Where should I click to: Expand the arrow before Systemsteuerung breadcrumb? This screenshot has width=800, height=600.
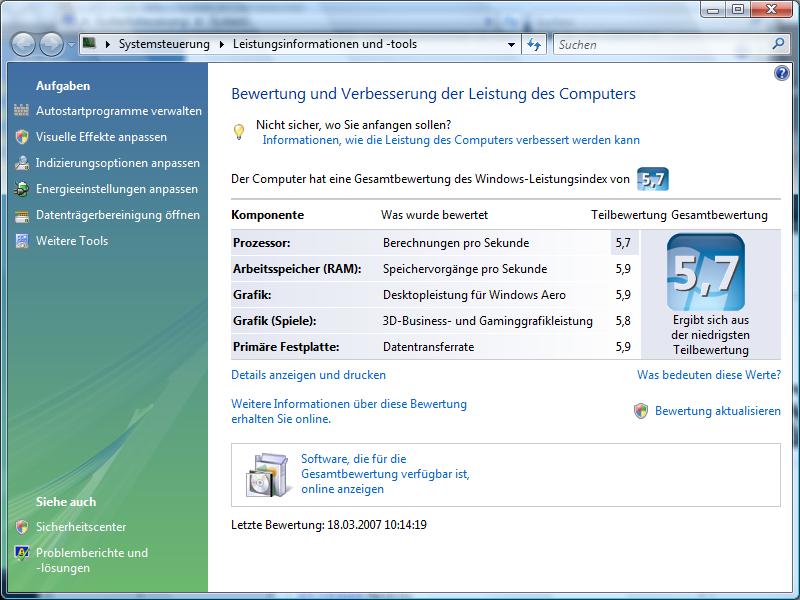(108, 44)
